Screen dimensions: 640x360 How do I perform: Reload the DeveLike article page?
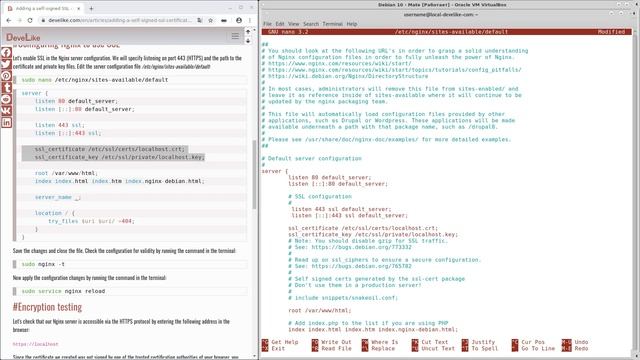tap(30, 20)
